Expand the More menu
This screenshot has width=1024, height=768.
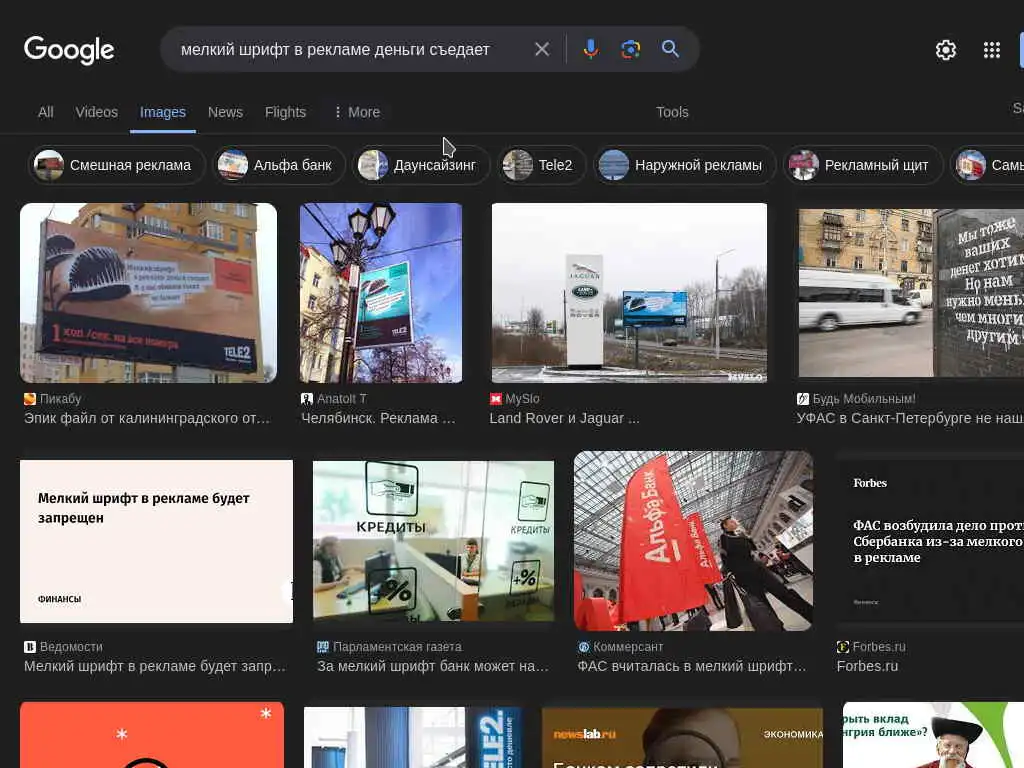click(357, 112)
